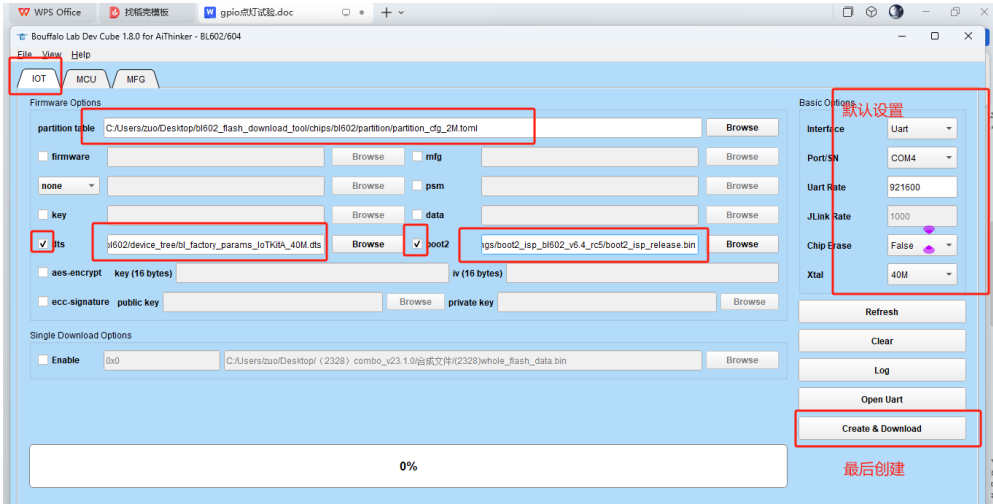This screenshot has height=504, width=993.
Task: Enable aes-encrypt checkbox
Action: pos(43,273)
